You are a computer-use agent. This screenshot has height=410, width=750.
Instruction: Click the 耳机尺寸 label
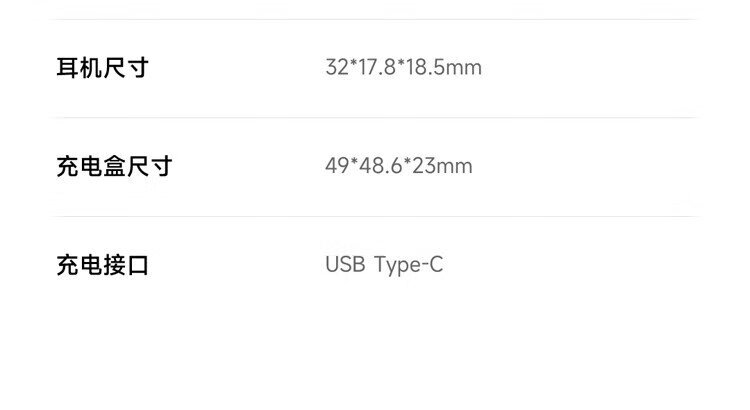click(102, 68)
